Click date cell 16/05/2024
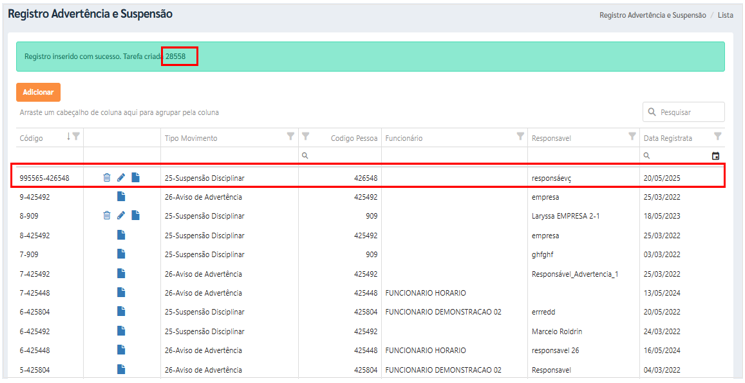Image resolution: width=745 pixels, height=383 pixels. 662,351
